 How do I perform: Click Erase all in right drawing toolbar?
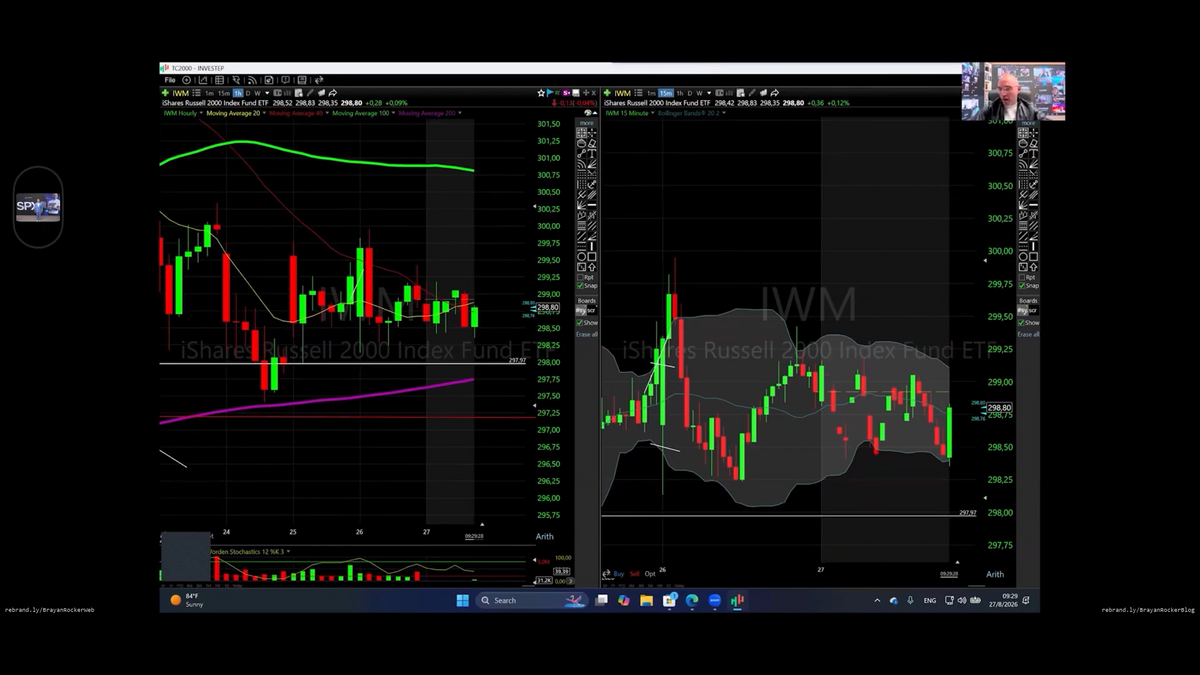(x=1029, y=334)
